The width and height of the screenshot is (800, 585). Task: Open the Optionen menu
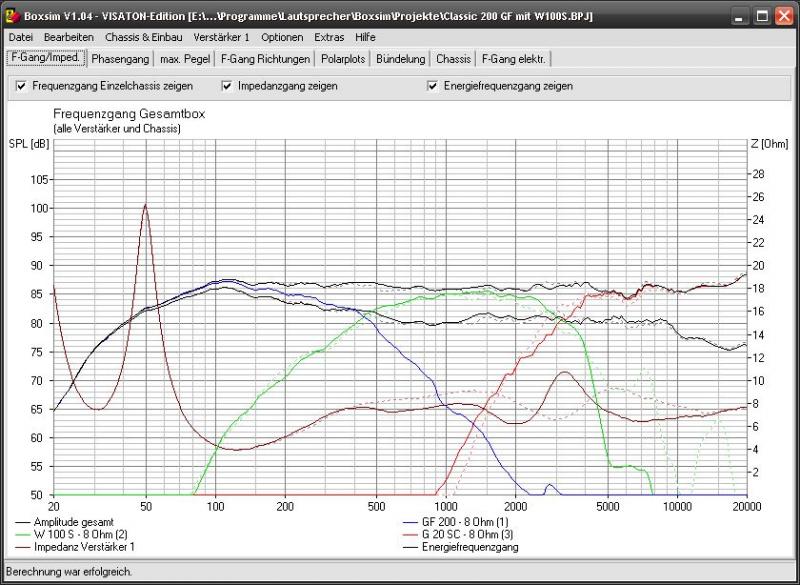(x=282, y=37)
